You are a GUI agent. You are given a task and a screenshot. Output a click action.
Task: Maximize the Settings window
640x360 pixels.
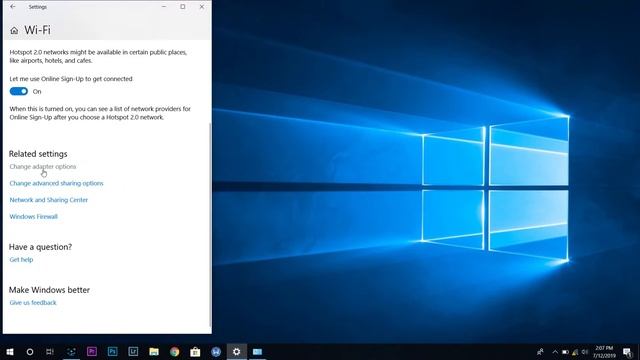click(x=183, y=7)
